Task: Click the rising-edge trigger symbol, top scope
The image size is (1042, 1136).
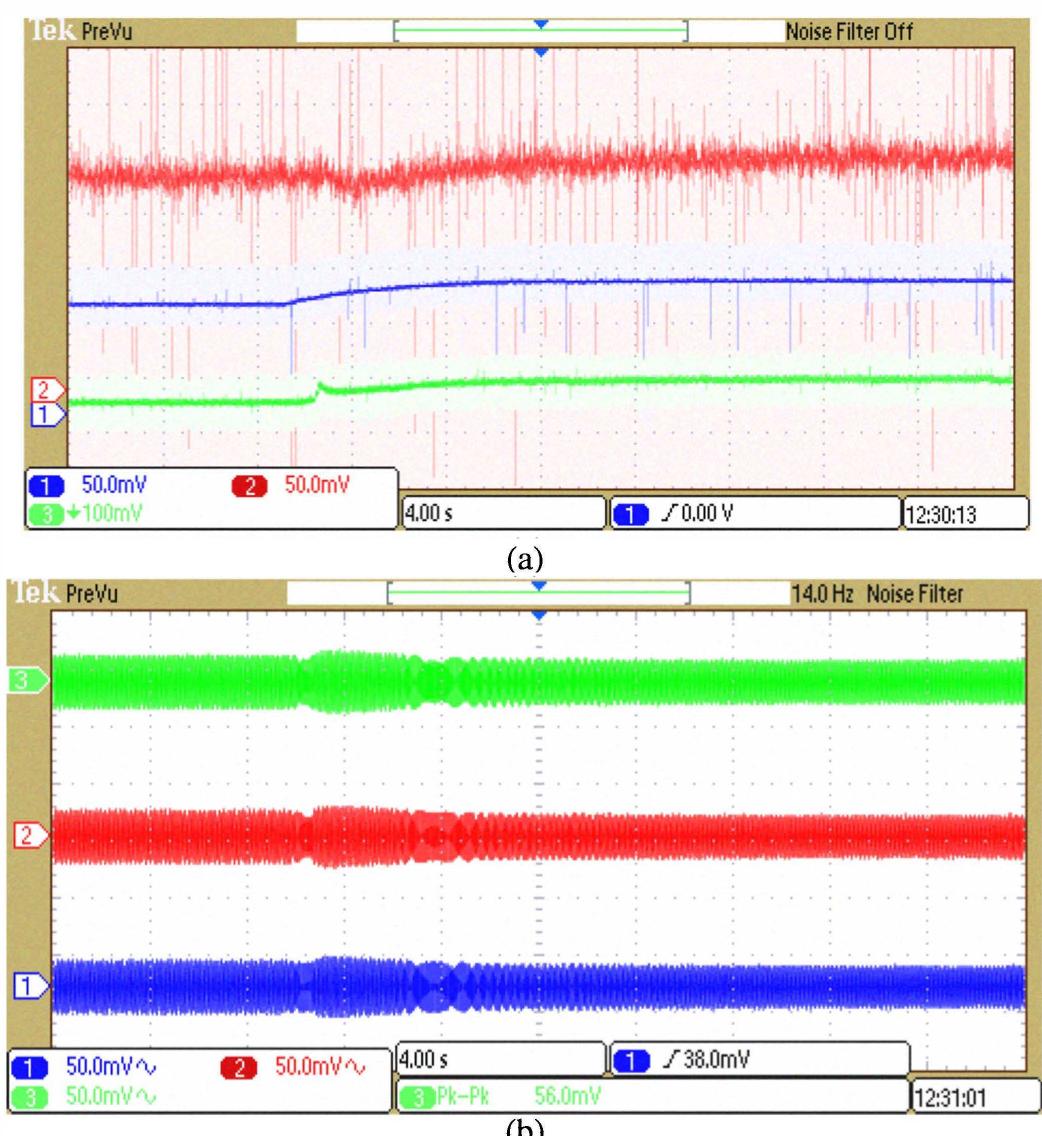Action: (669, 514)
